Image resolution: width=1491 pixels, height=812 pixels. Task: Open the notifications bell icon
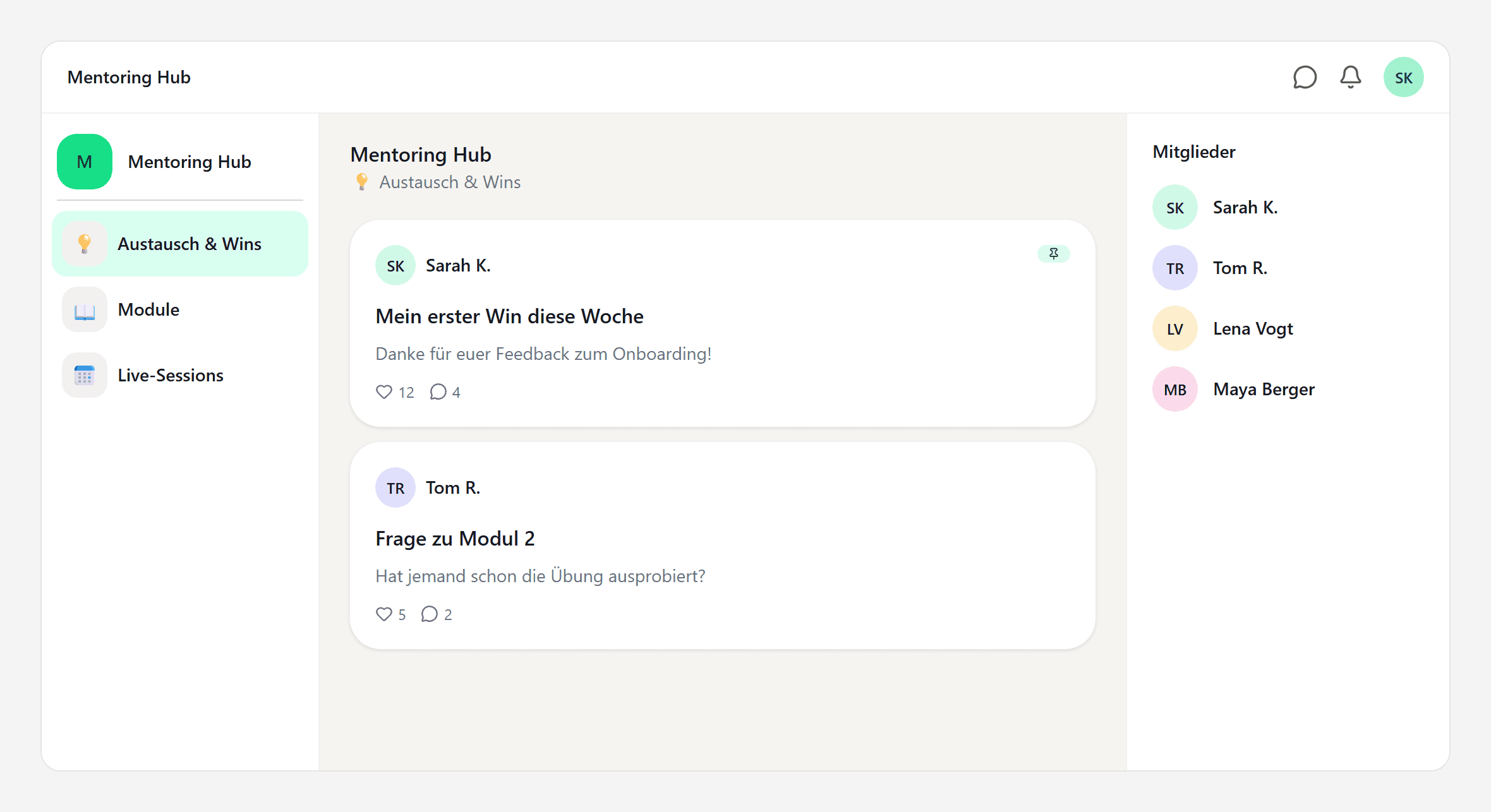(1351, 77)
